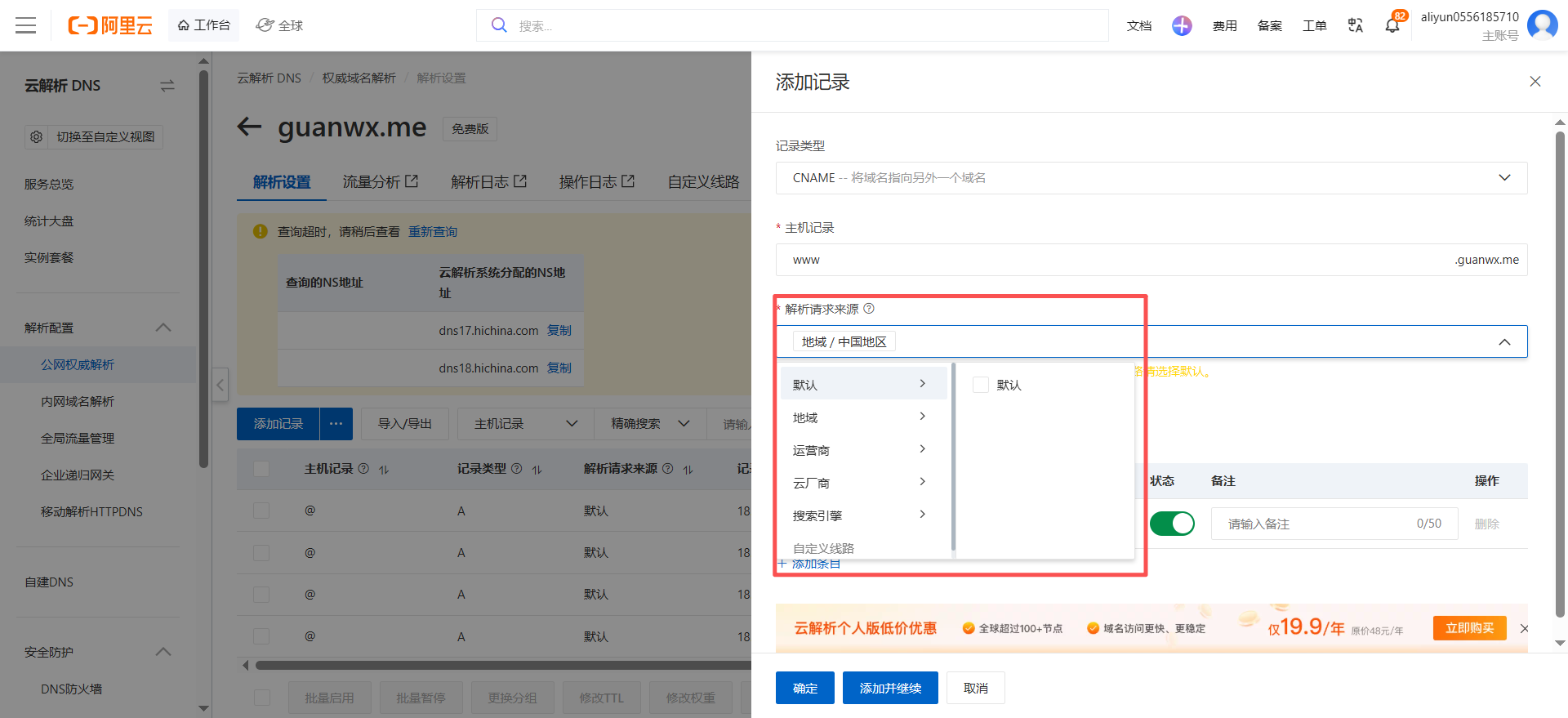This screenshot has height=718, width=1568.
Task: Dismiss the promotion banner
Action: coord(1524,628)
